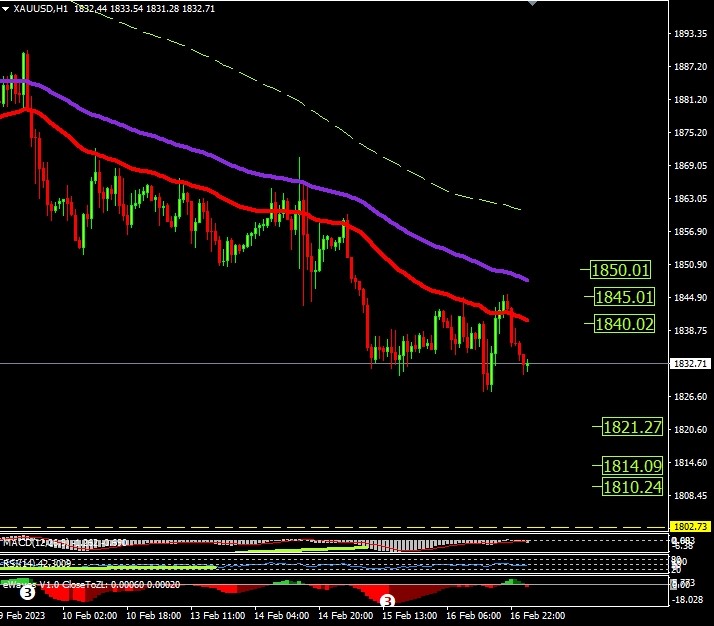
Task: Click the 1893.35 value on price scale
Action: (x=688, y=34)
